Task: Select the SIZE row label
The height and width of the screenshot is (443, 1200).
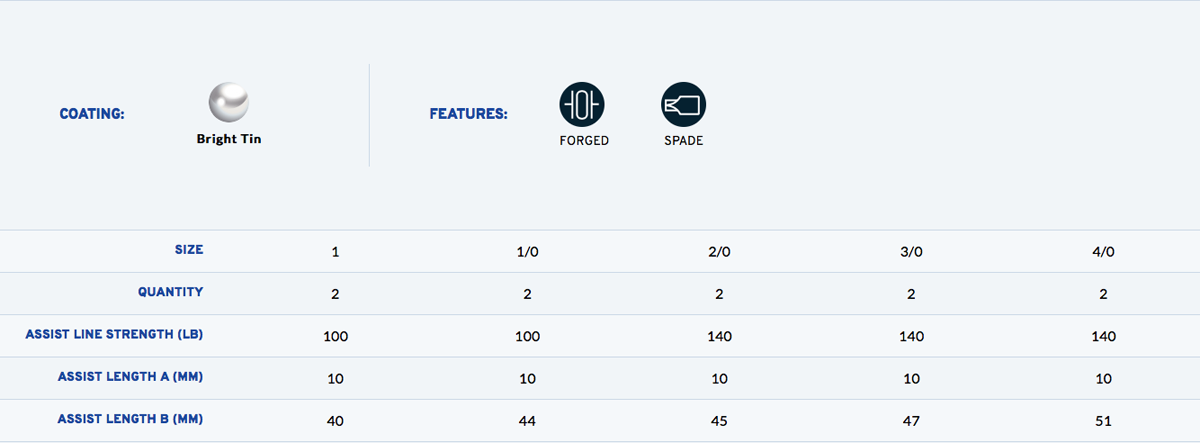Action: pyautogui.click(x=187, y=250)
